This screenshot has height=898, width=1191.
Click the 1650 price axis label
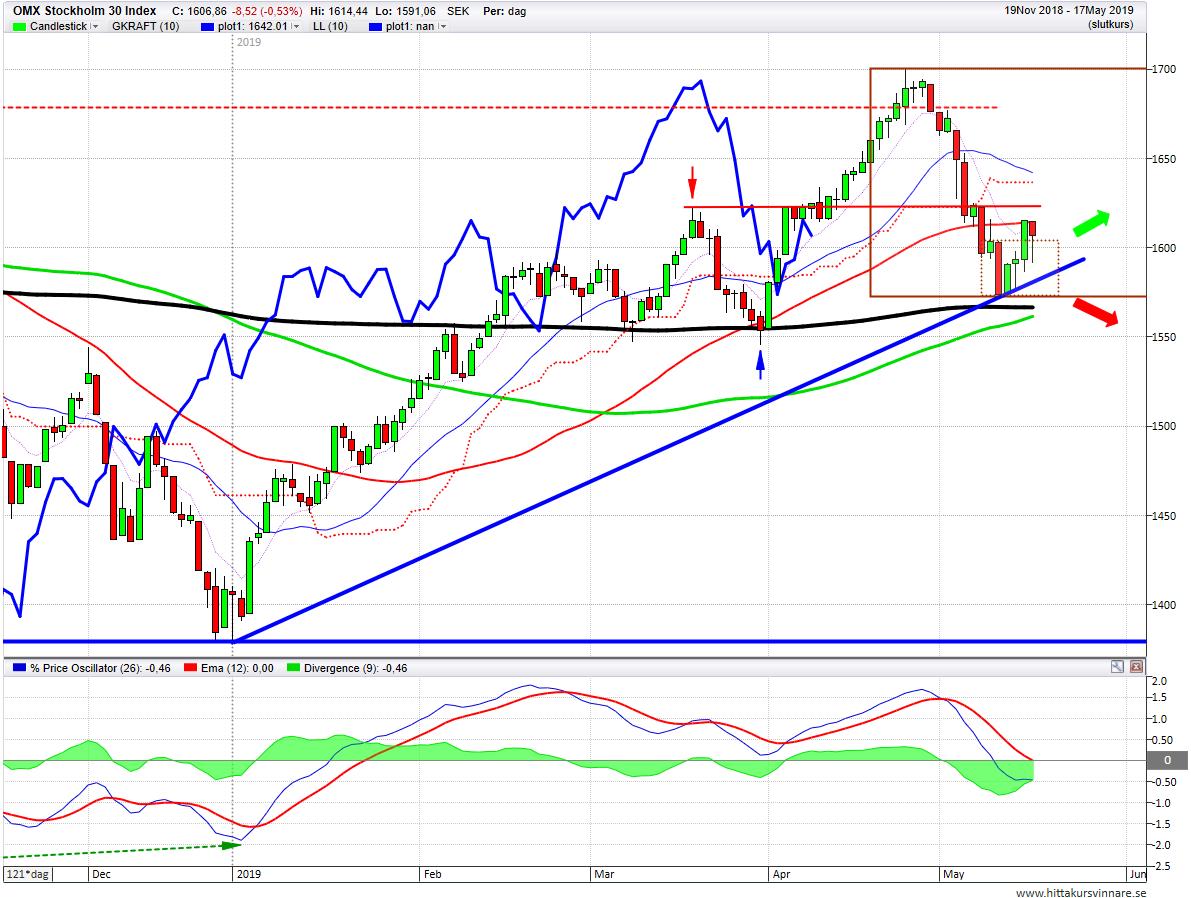point(1164,159)
